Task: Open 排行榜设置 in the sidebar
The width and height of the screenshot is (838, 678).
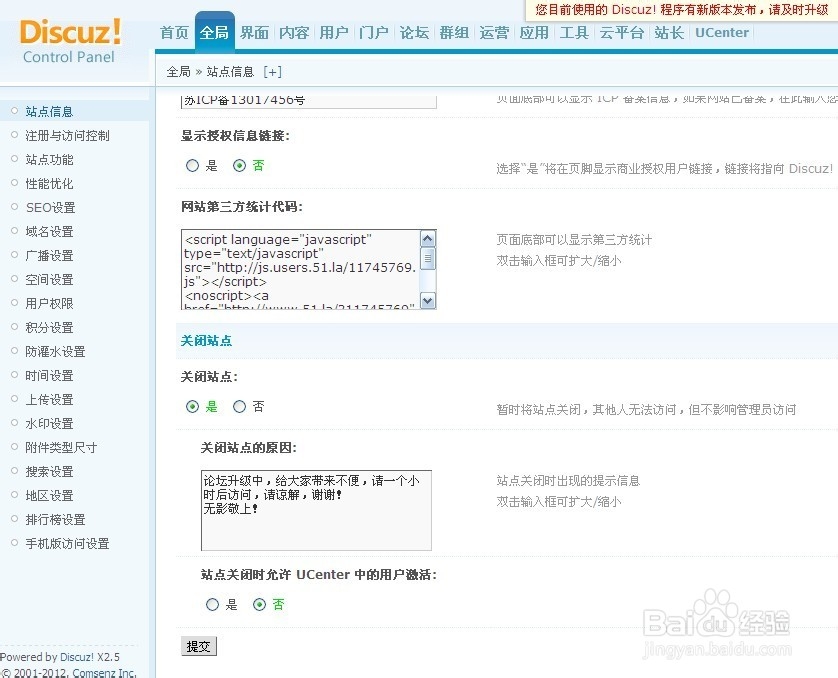Action: [55, 519]
